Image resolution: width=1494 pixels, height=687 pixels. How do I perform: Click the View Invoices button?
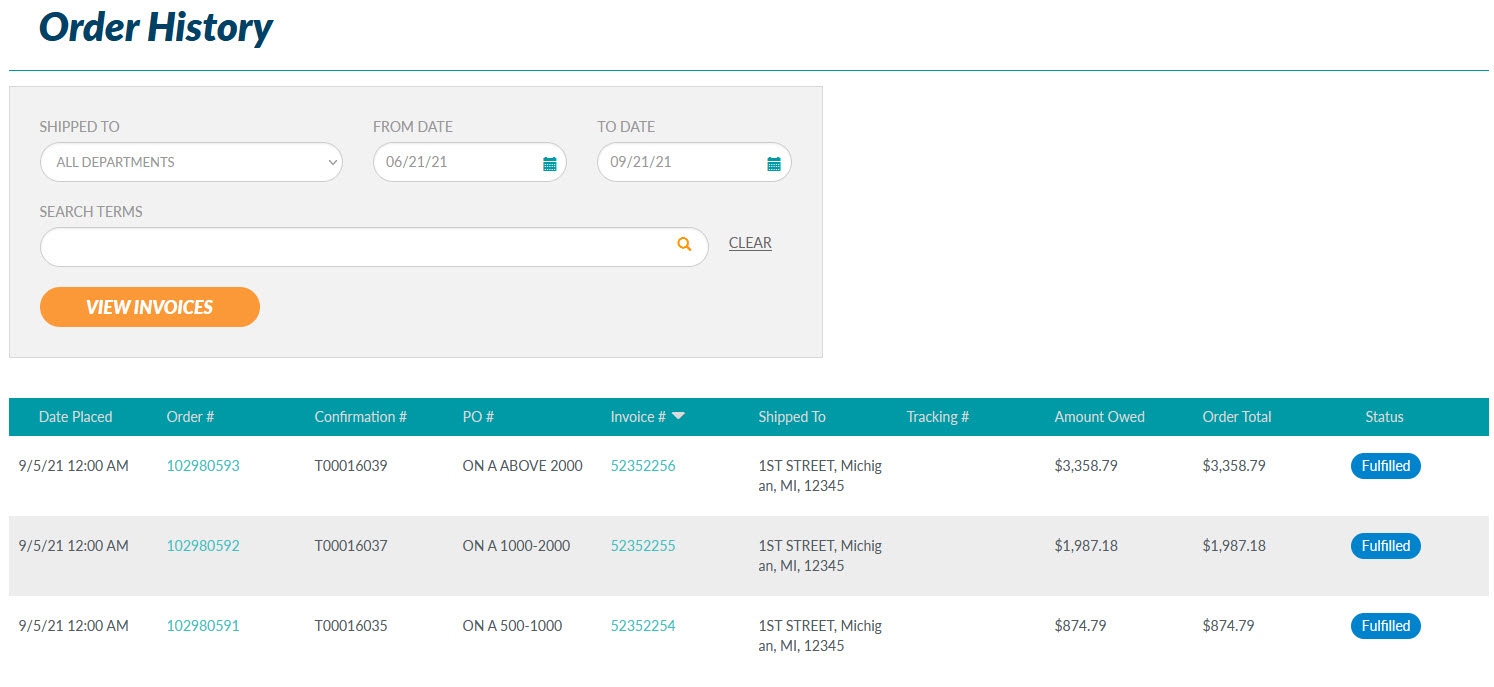coord(150,307)
